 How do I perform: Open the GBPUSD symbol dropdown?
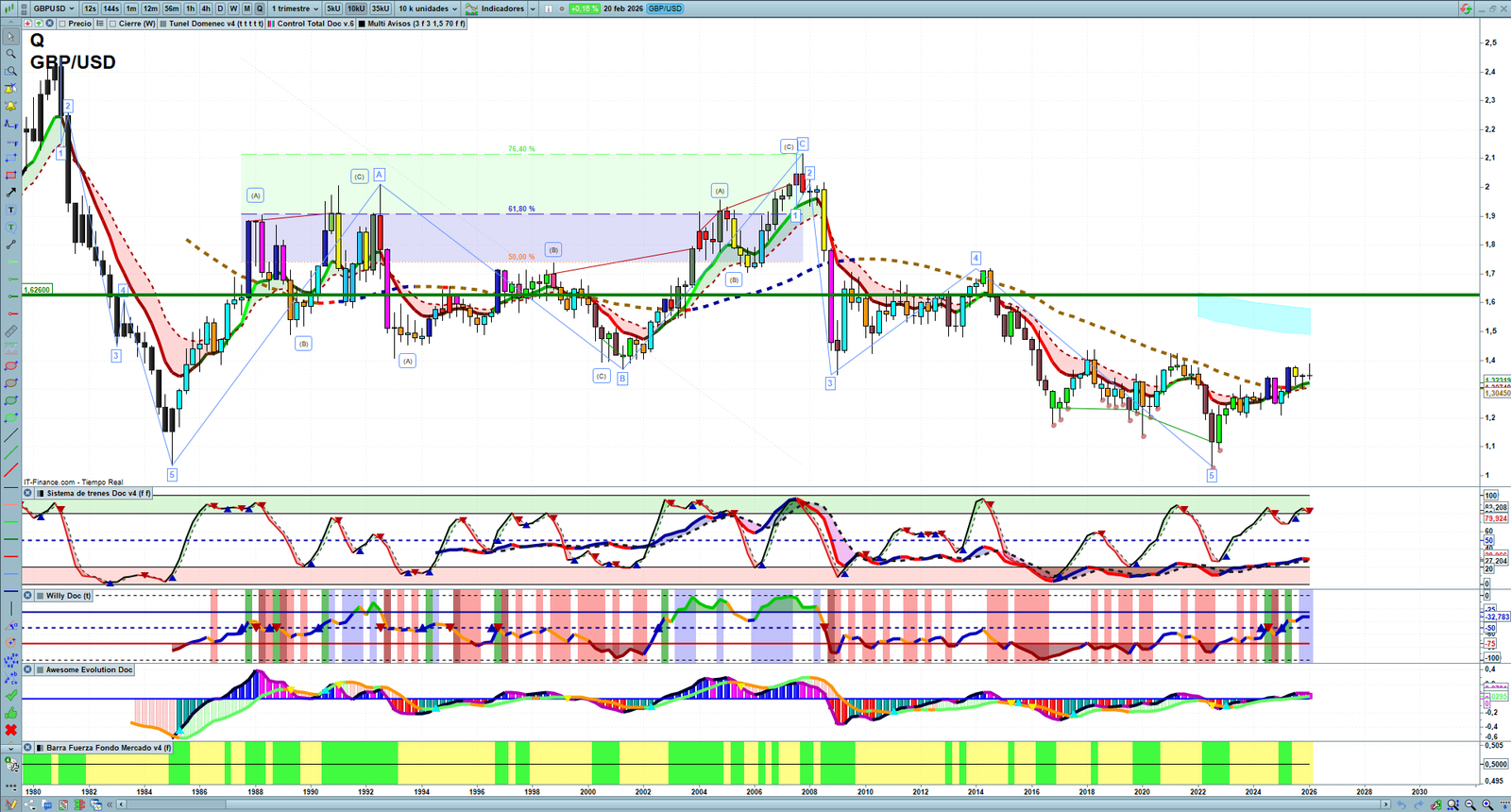click(x=52, y=8)
